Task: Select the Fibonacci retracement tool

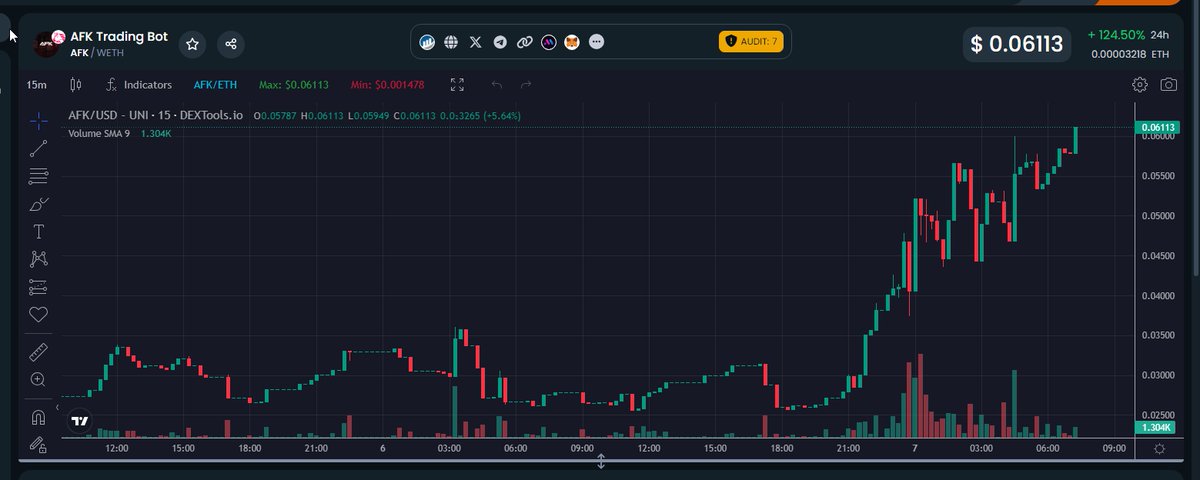Action: [x=39, y=177]
